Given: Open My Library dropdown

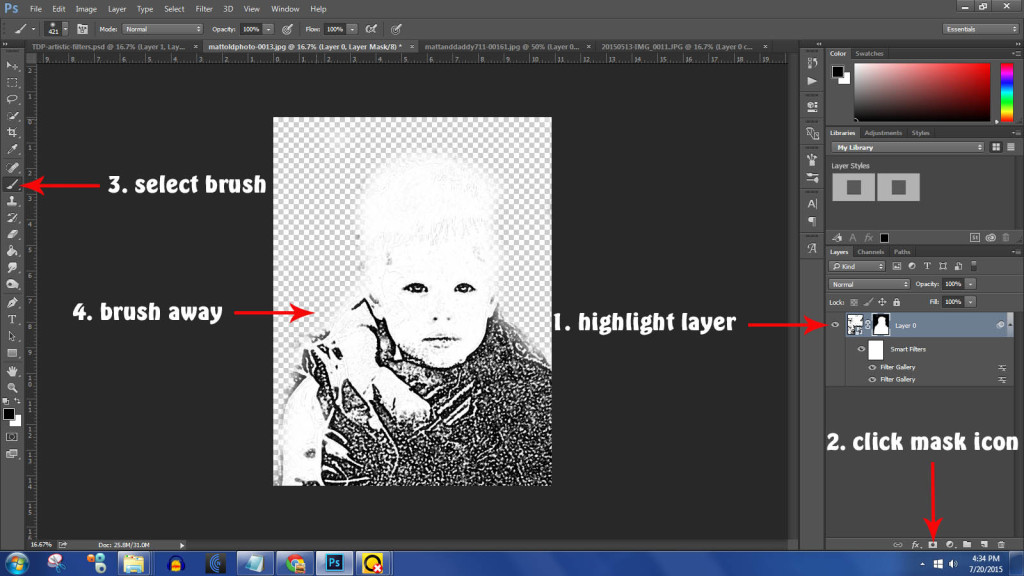Looking at the screenshot, I should [x=908, y=148].
